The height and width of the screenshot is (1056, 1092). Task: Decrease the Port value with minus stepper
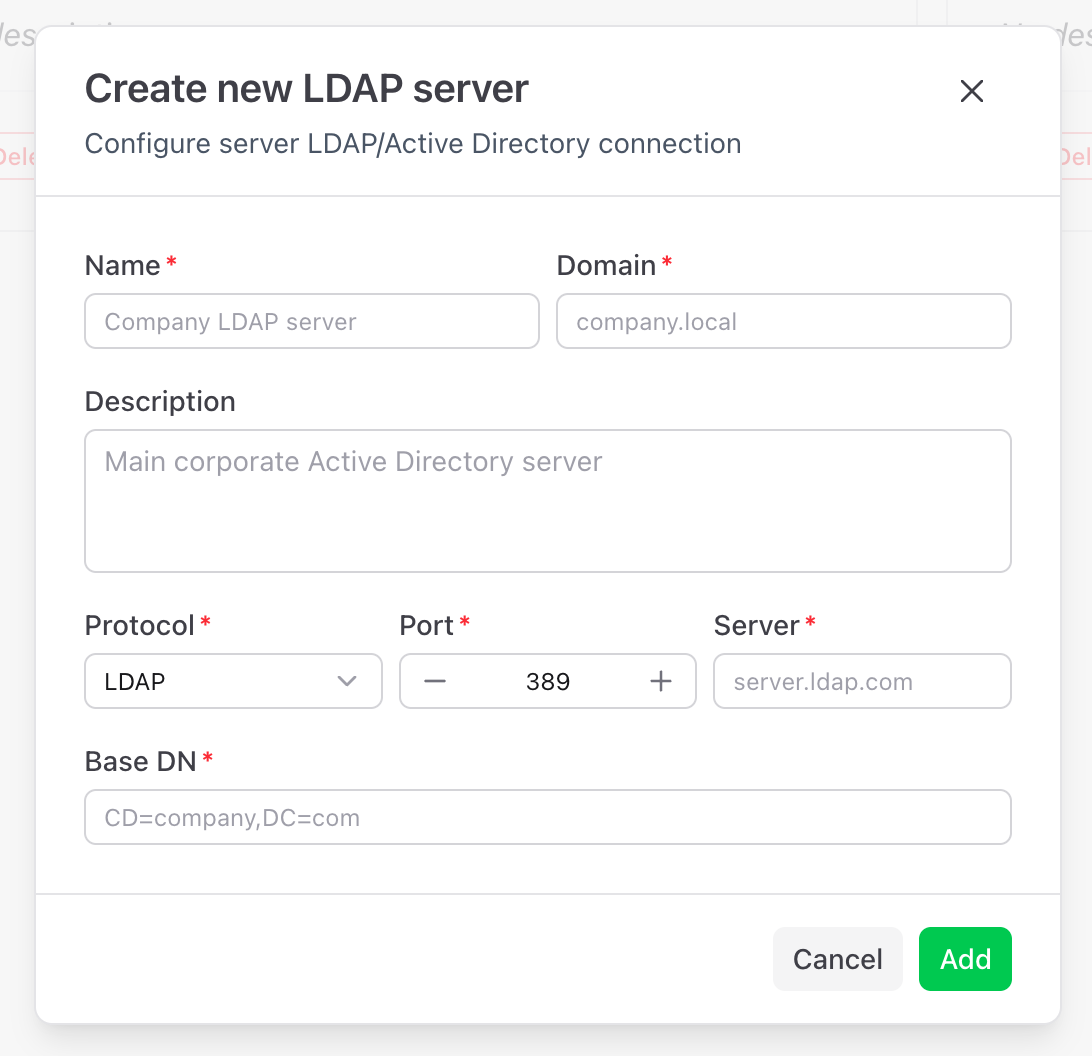point(435,681)
